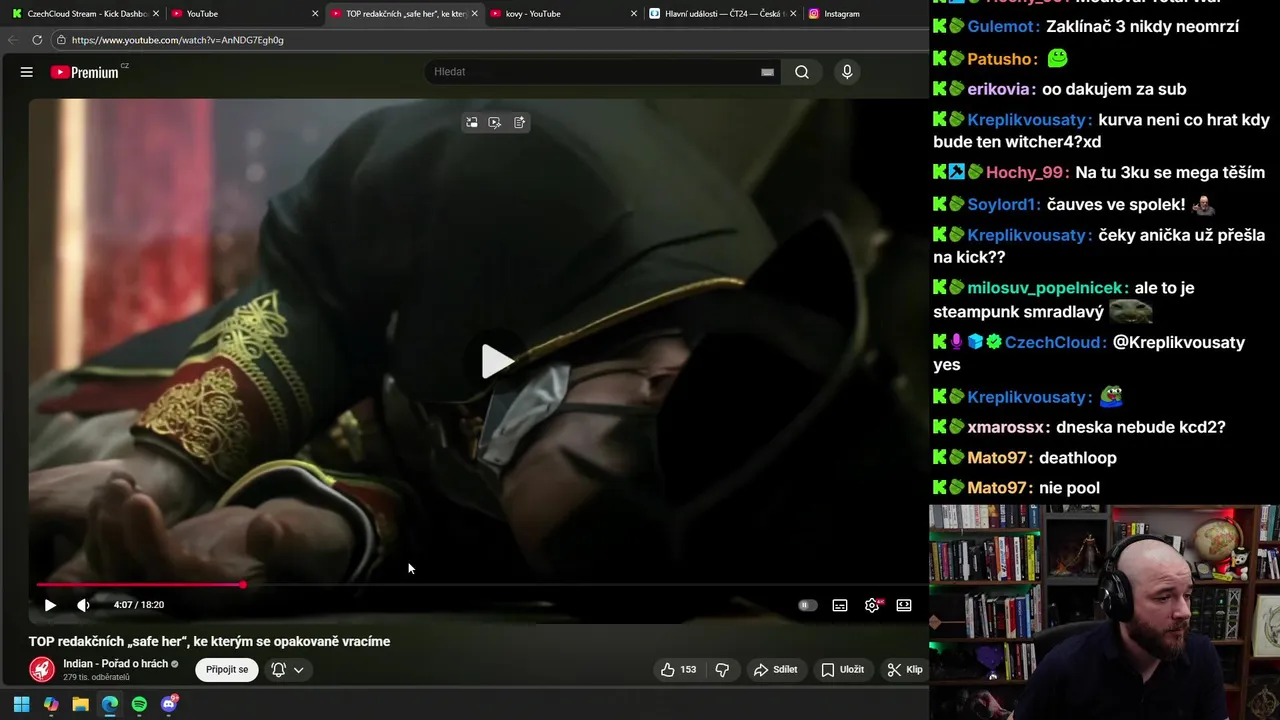The height and width of the screenshot is (720, 1280).
Task: Open Microsoft Edge taskbar icon
Action: click(x=110, y=704)
